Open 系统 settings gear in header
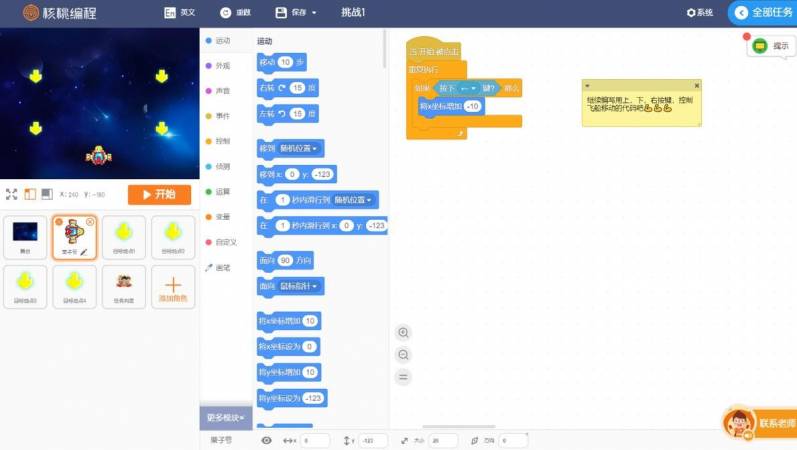This screenshot has width=797, height=450. pyautogui.click(x=699, y=13)
